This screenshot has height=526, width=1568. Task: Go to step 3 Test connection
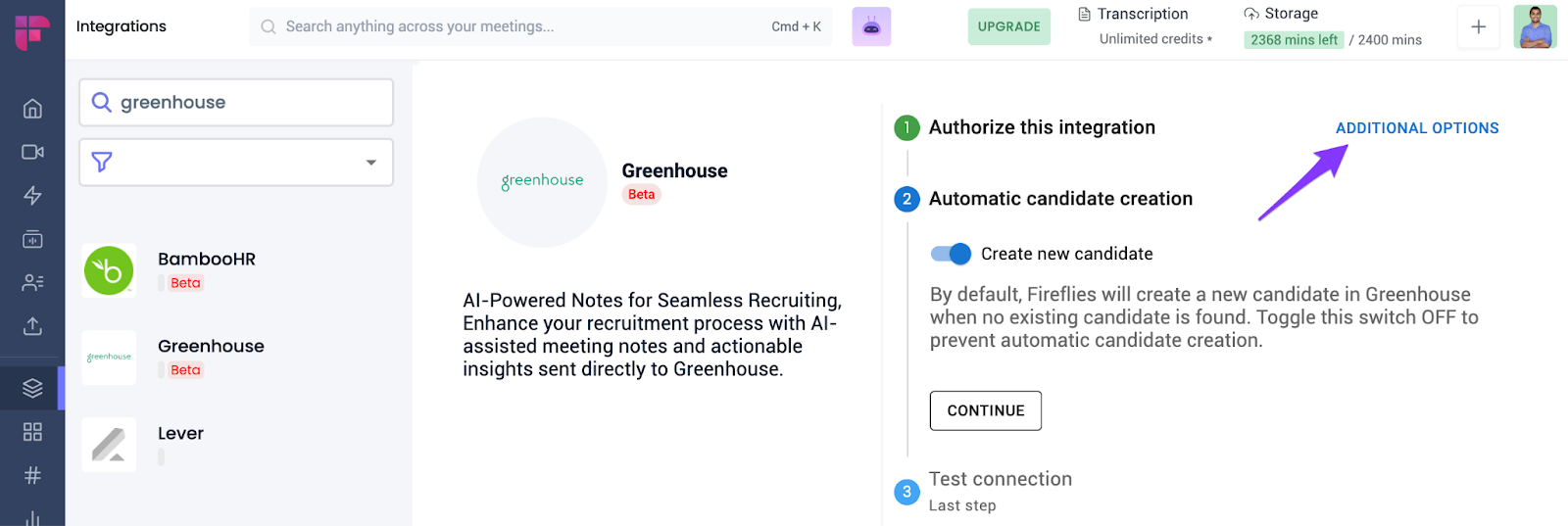[x=1000, y=480]
